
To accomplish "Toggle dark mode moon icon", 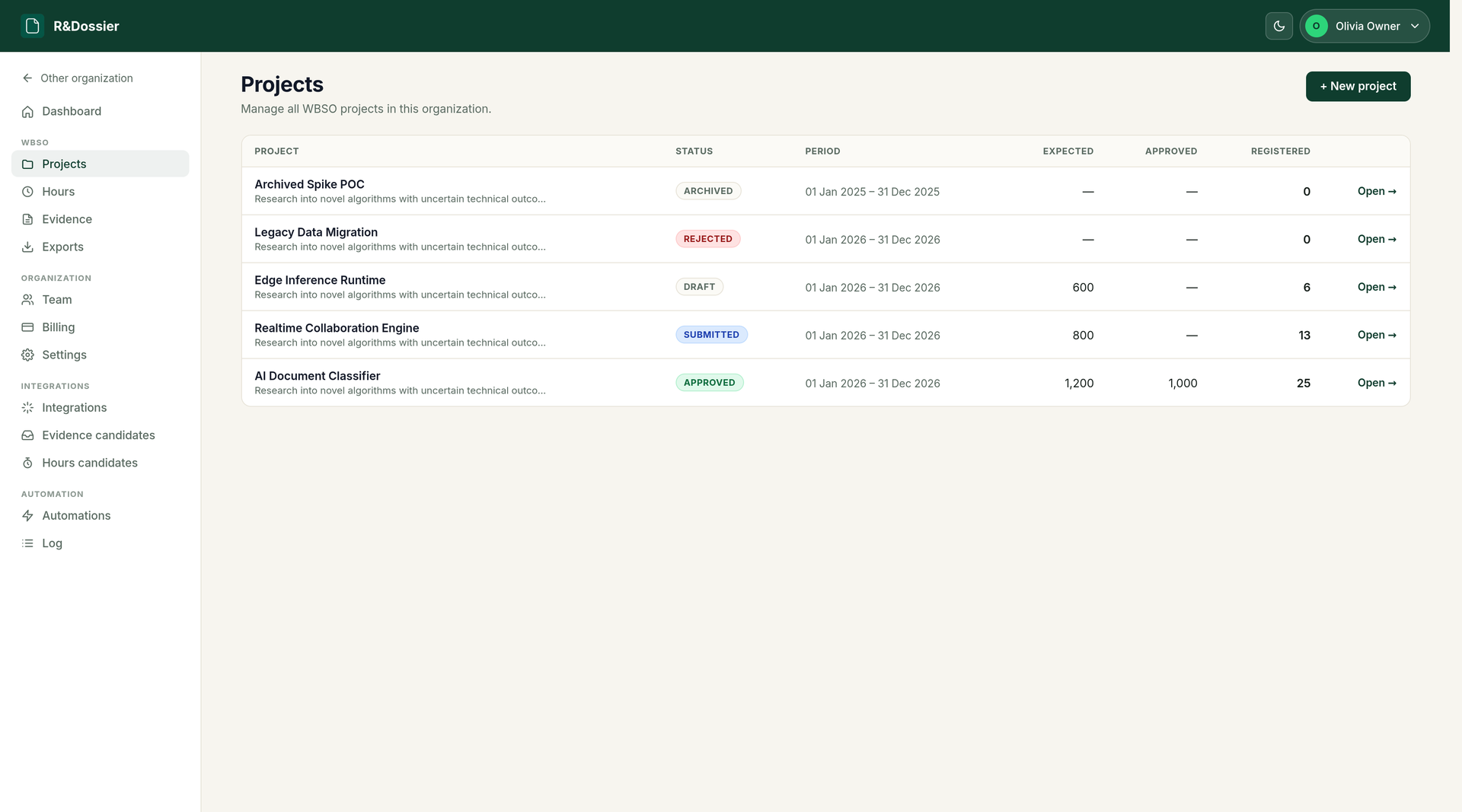I will click(1278, 26).
